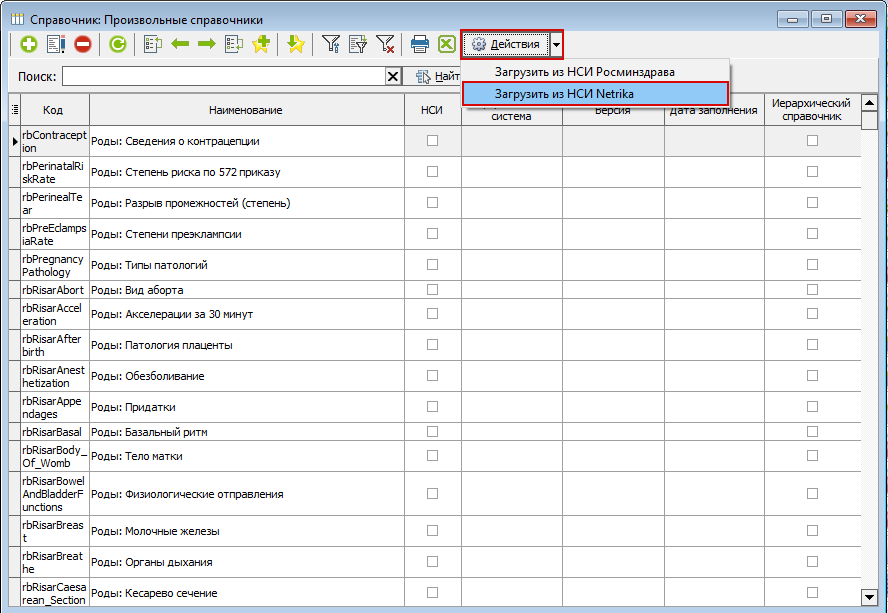The image size is (888, 613).
Task: Click the scrollbar down arrow
Action: click(869, 597)
